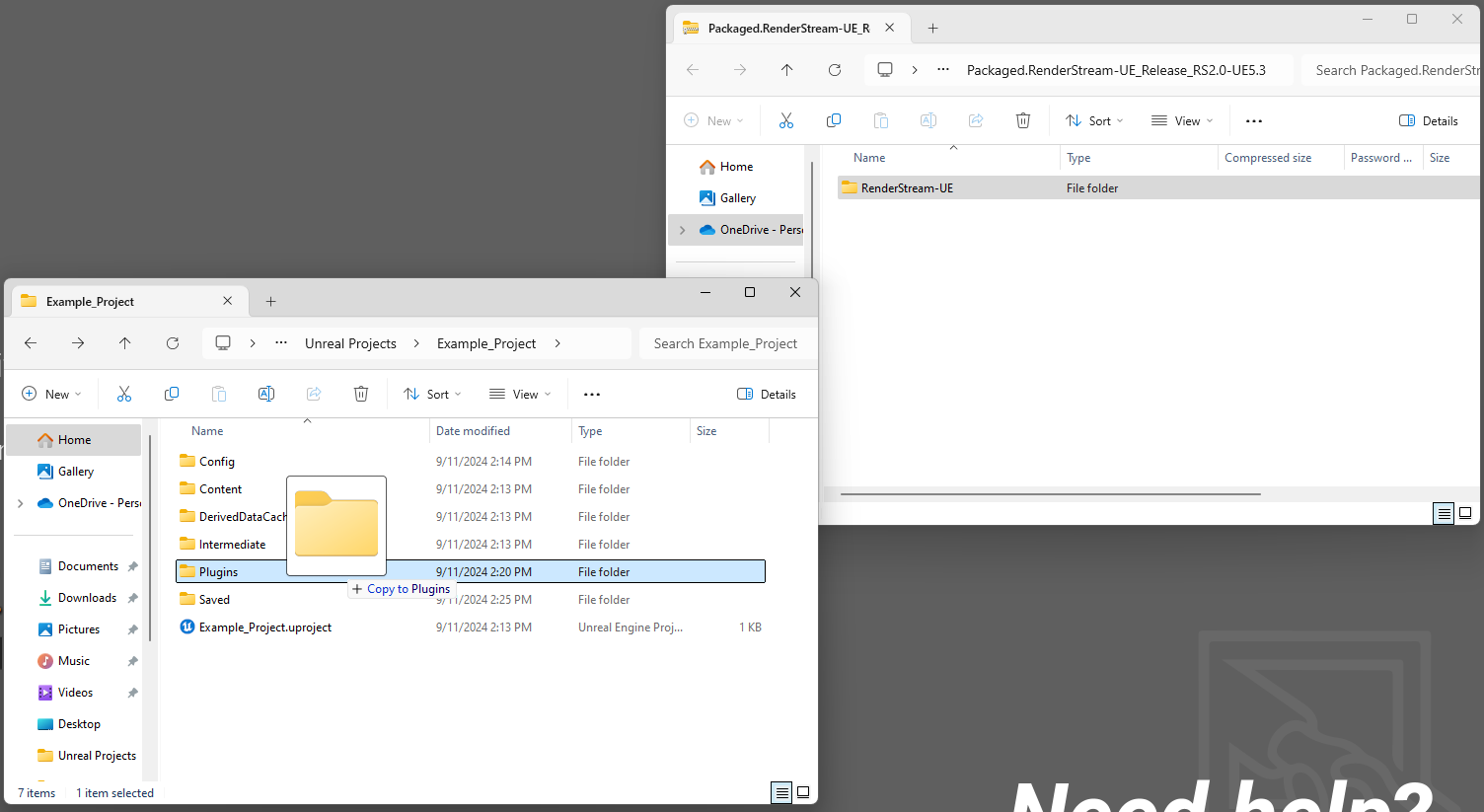Refresh the Example_Project folder view

[173, 343]
